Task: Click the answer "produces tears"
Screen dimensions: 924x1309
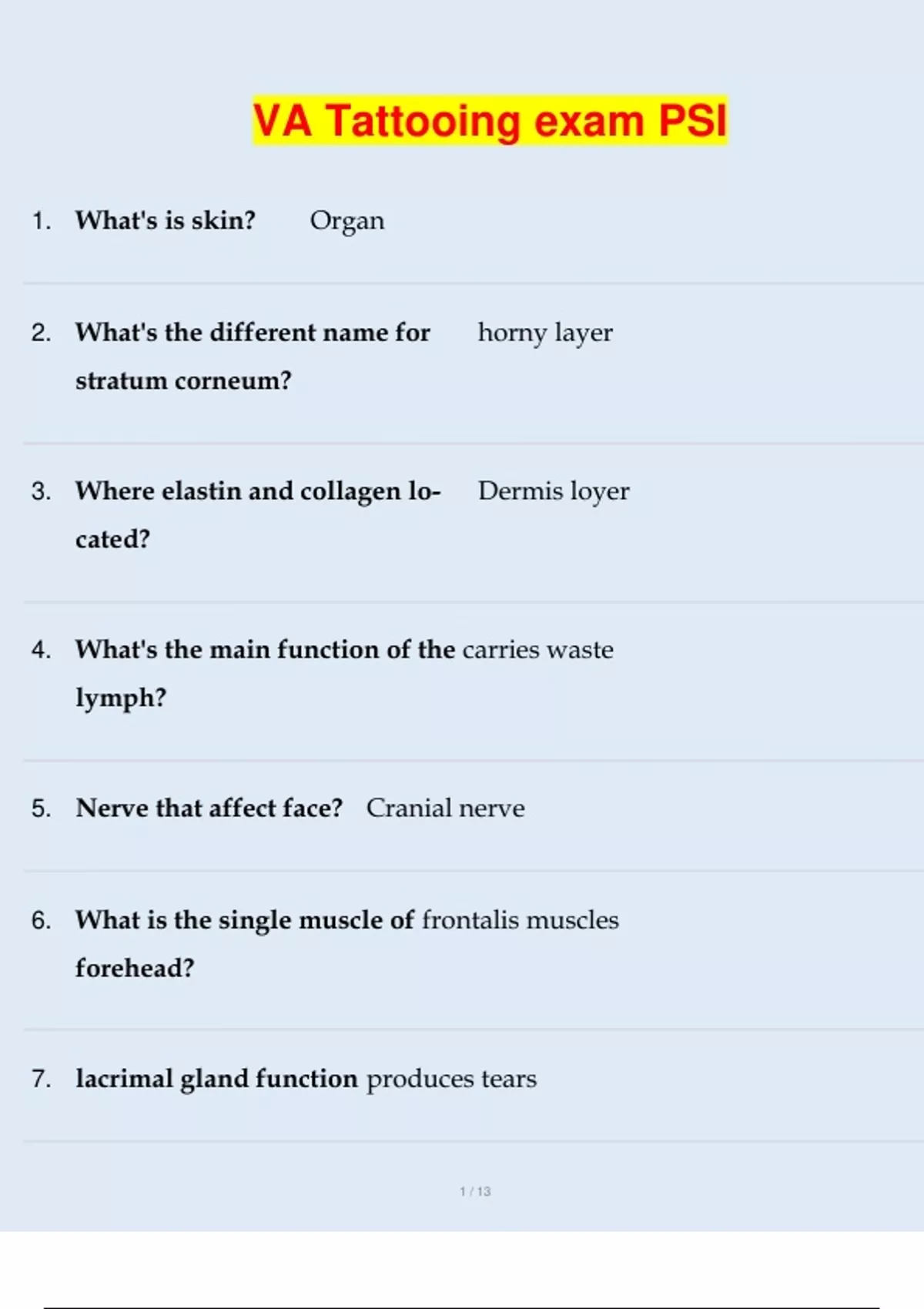Action: [x=451, y=1079]
